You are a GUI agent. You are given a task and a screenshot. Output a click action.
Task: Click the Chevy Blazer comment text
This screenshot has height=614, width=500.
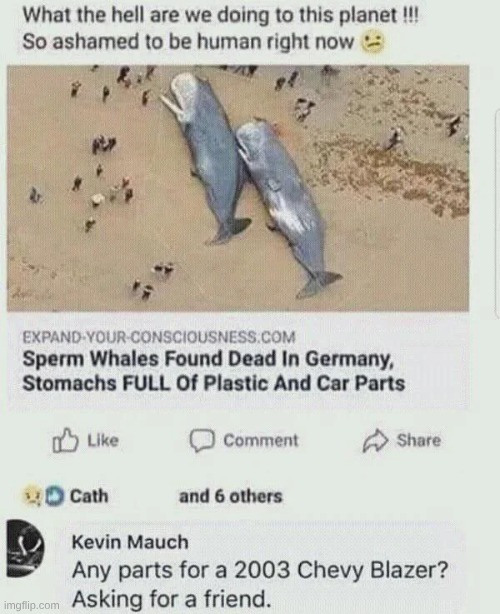[x=260, y=585]
